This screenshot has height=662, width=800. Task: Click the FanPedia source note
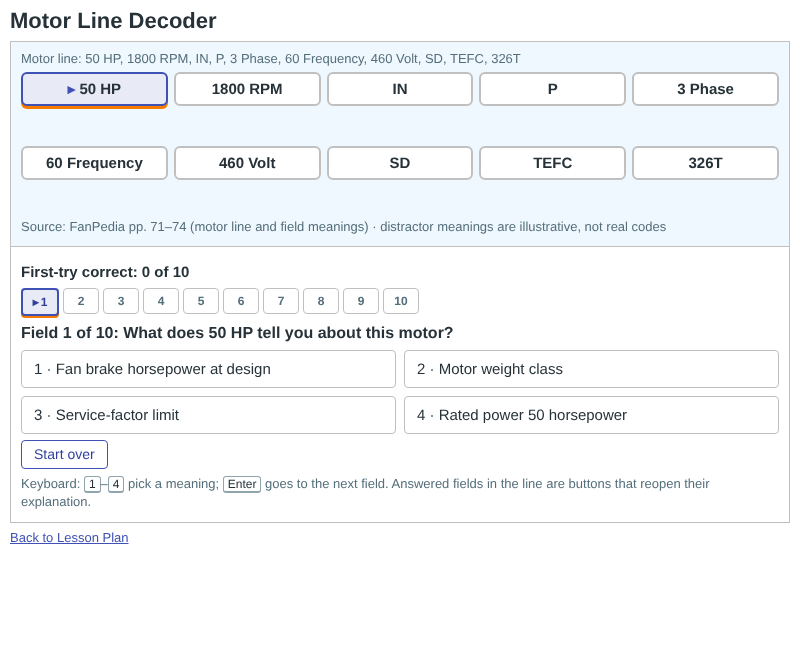(x=343, y=226)
